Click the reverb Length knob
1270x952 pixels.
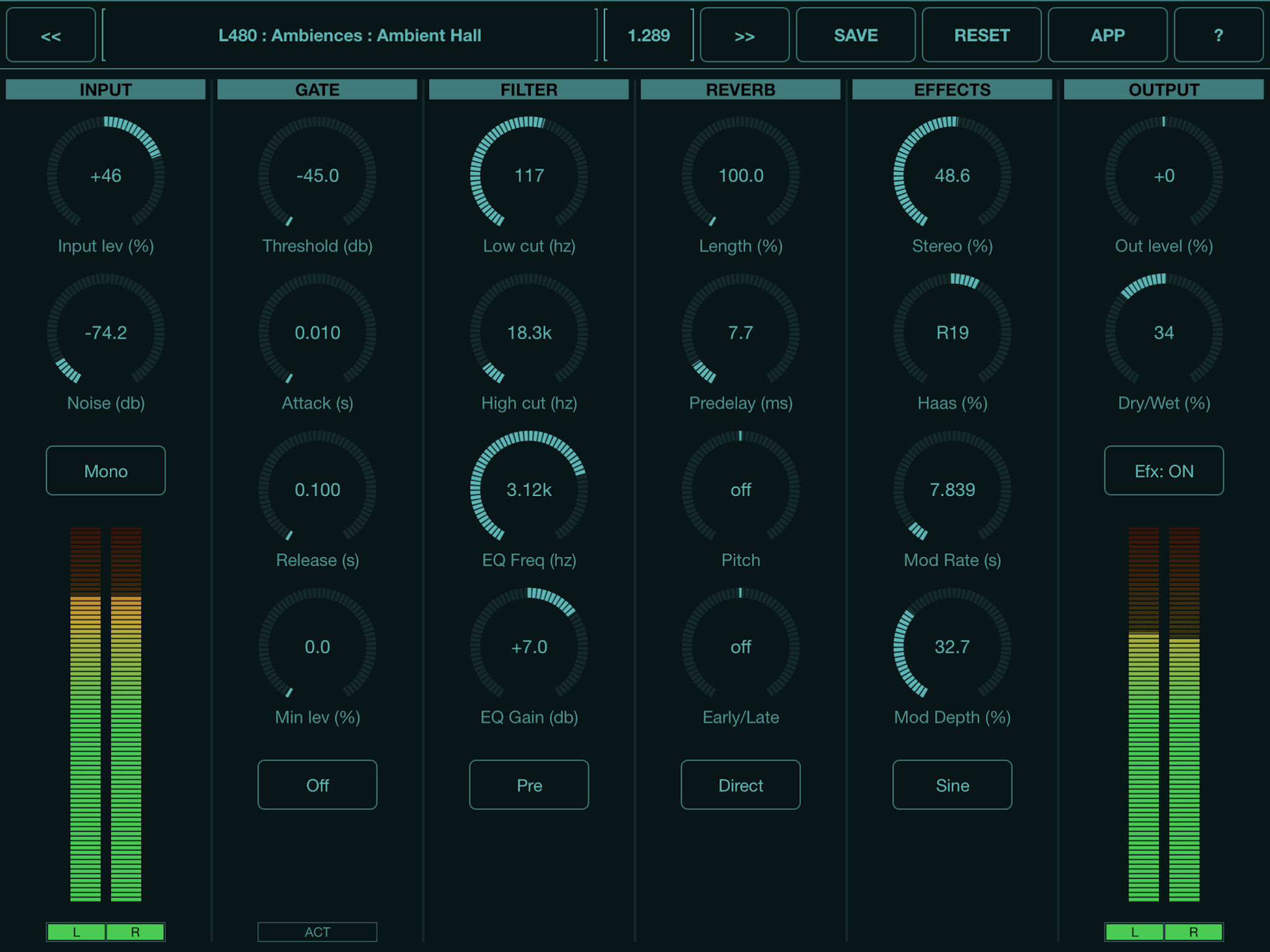click(740, 176)
